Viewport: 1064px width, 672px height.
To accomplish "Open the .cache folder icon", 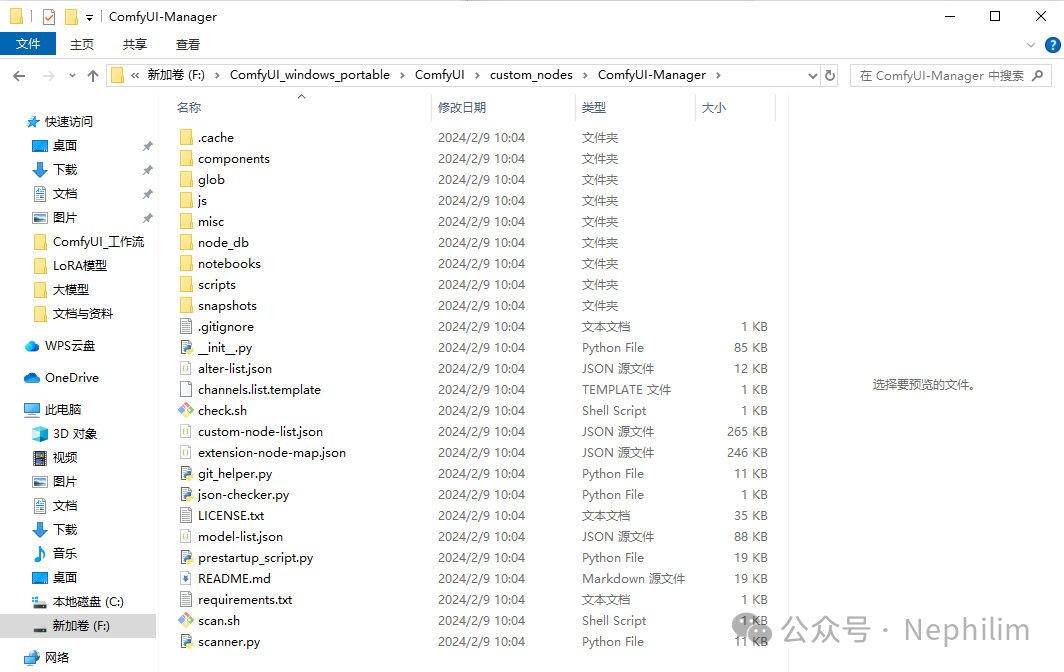I will [186, 138].
